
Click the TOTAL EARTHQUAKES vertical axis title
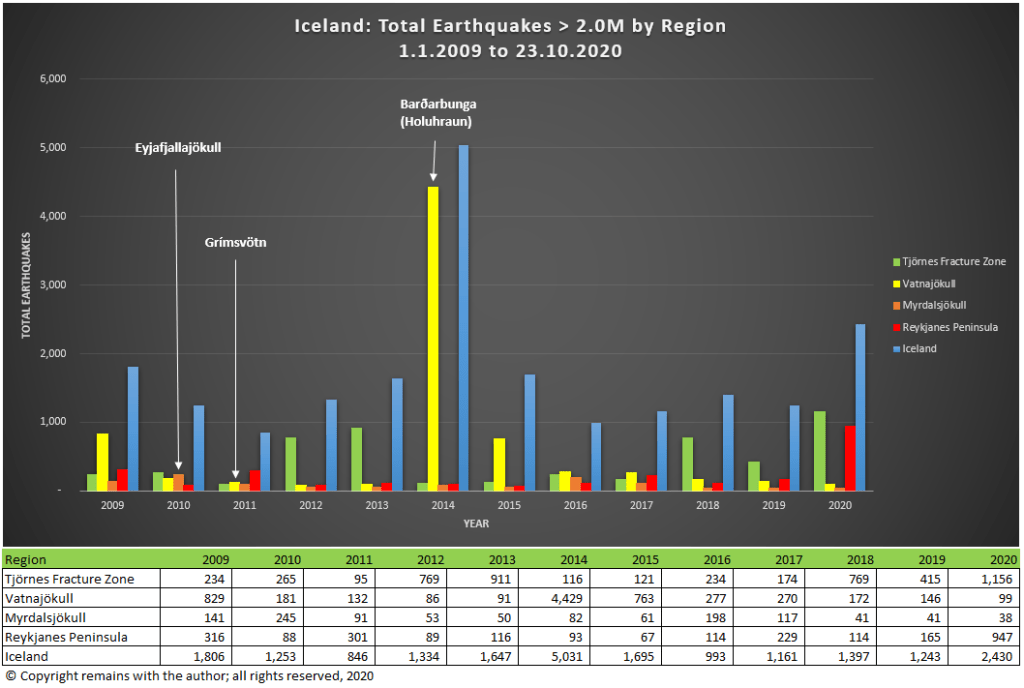click(28, 286)
